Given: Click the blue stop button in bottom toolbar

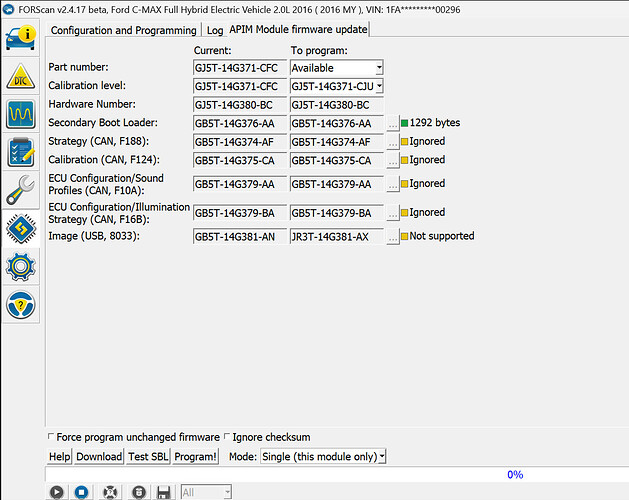Looking at the screenshot, I should (x=81, y=492).
